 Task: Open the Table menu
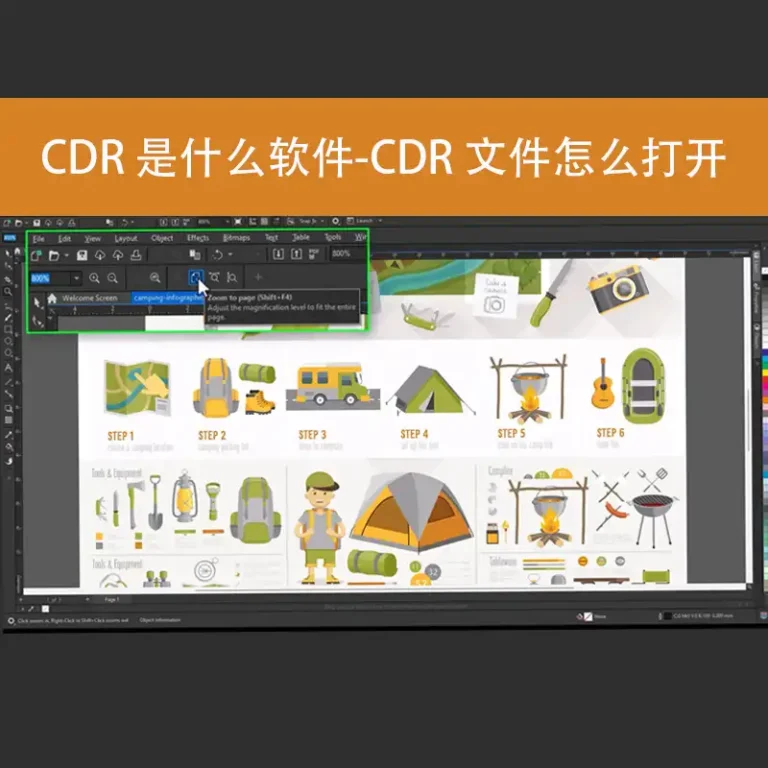pos(301,237)
